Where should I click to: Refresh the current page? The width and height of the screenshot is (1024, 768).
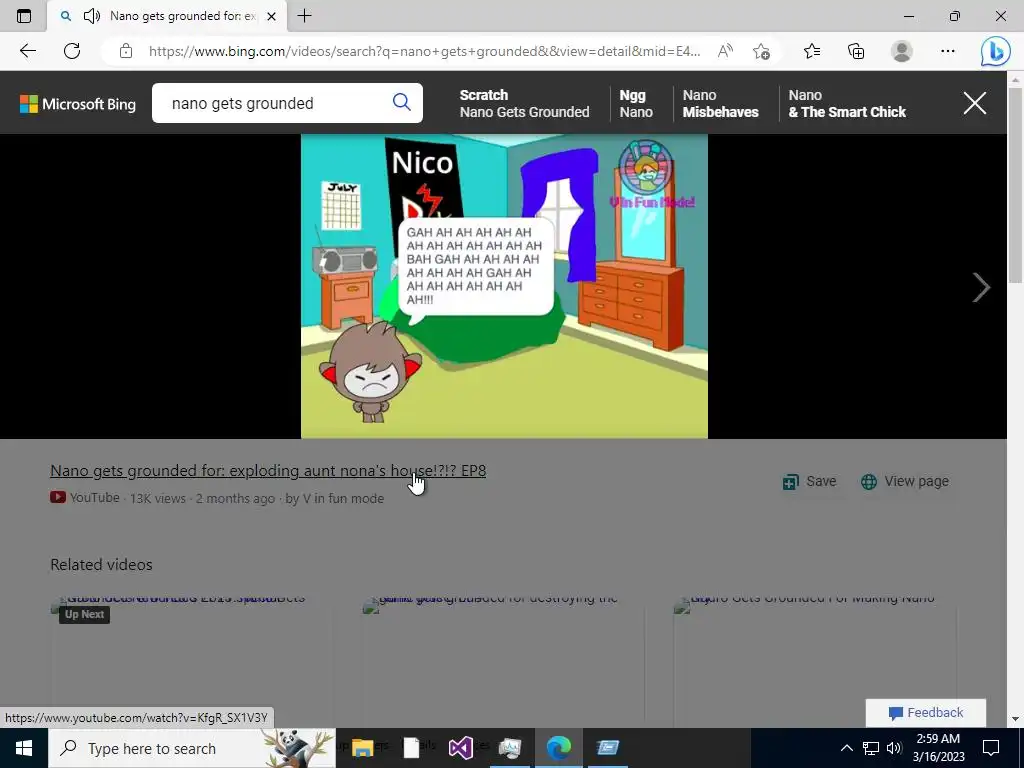[x=72, y=51]
